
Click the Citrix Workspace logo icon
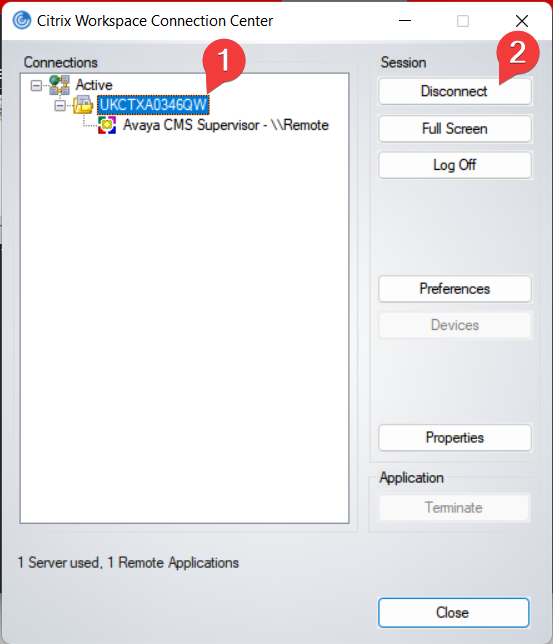coord(22,20)
